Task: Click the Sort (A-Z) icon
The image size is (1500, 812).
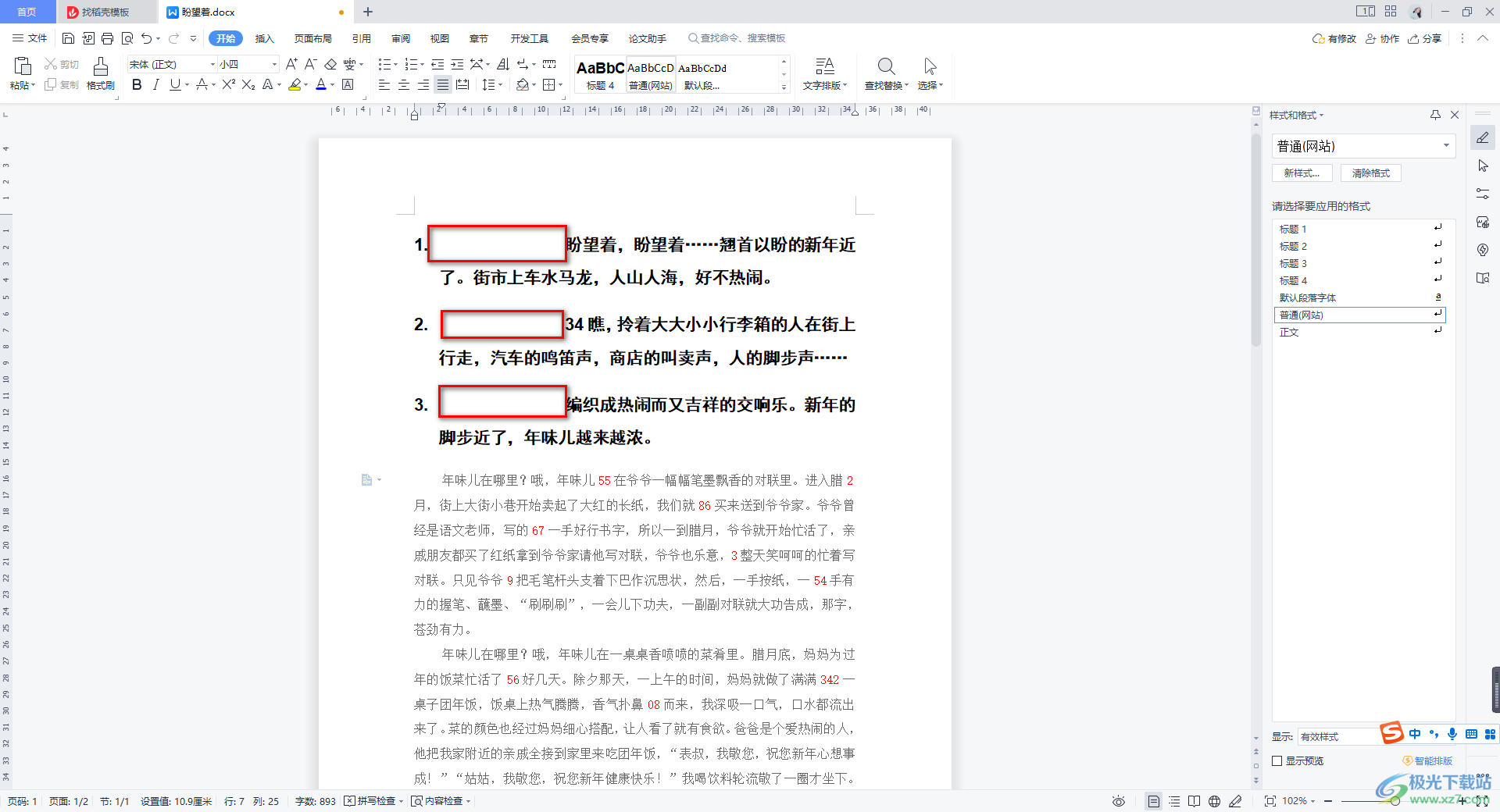Action: [x=503, y=64]
